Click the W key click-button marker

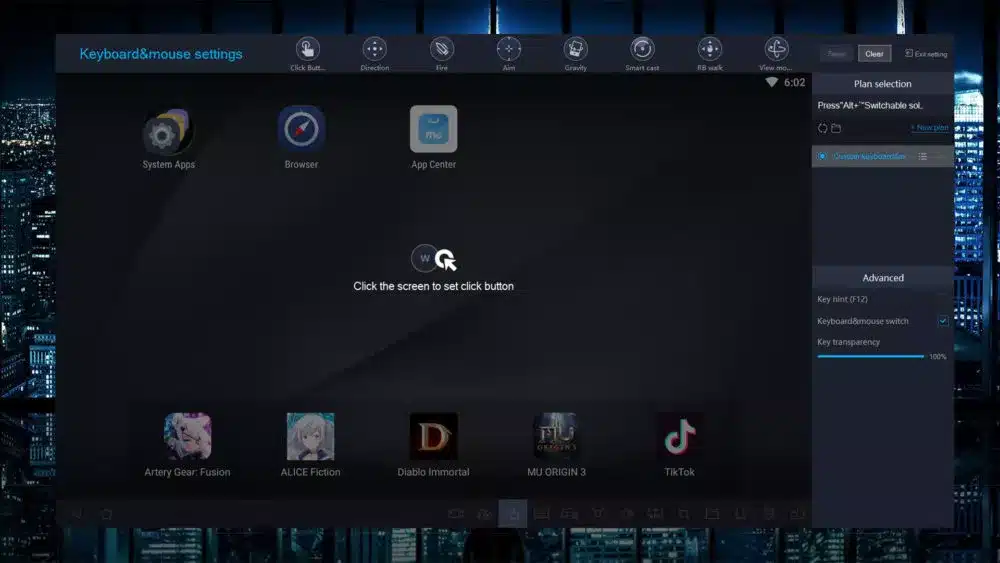(425, 258)
